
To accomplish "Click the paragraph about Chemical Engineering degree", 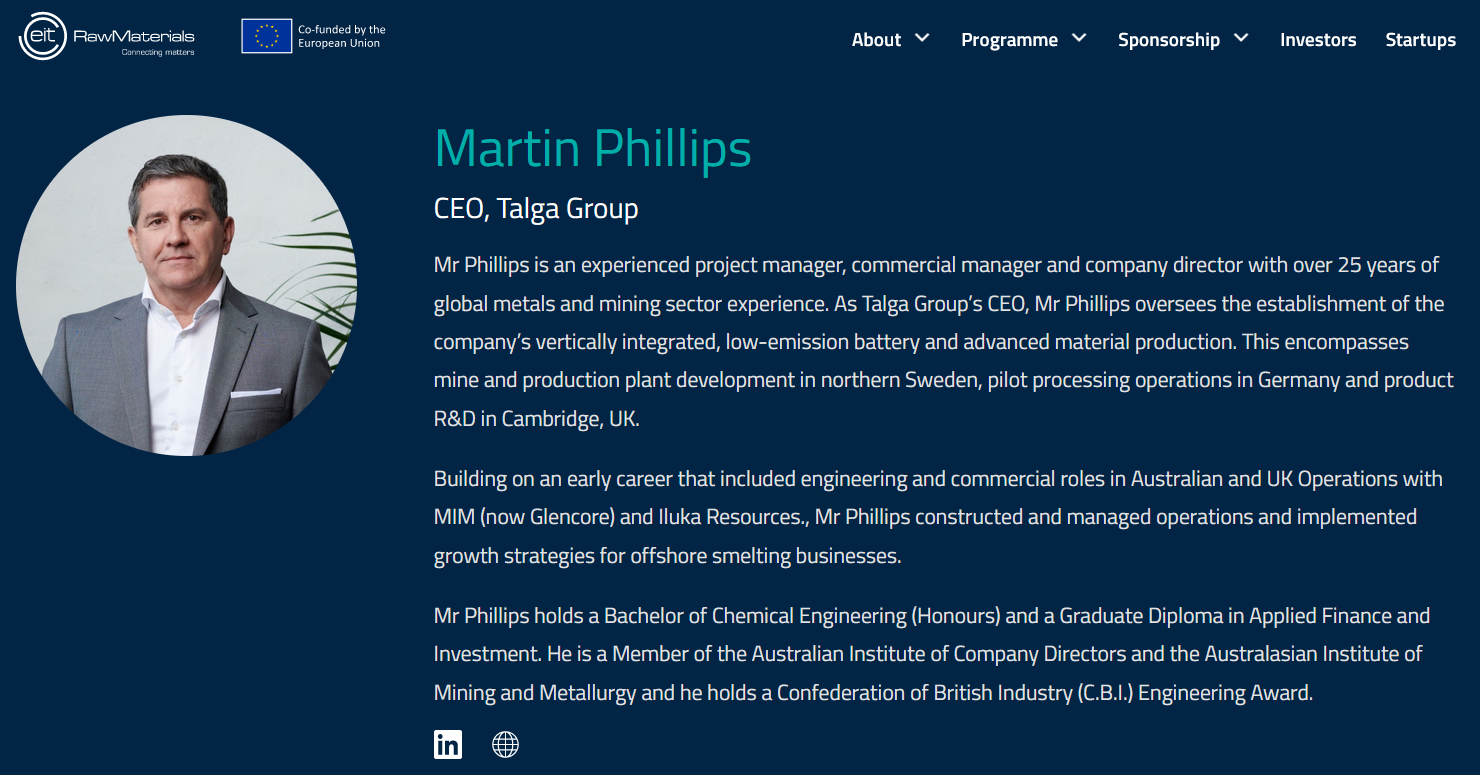I will (x=930, y=654).
